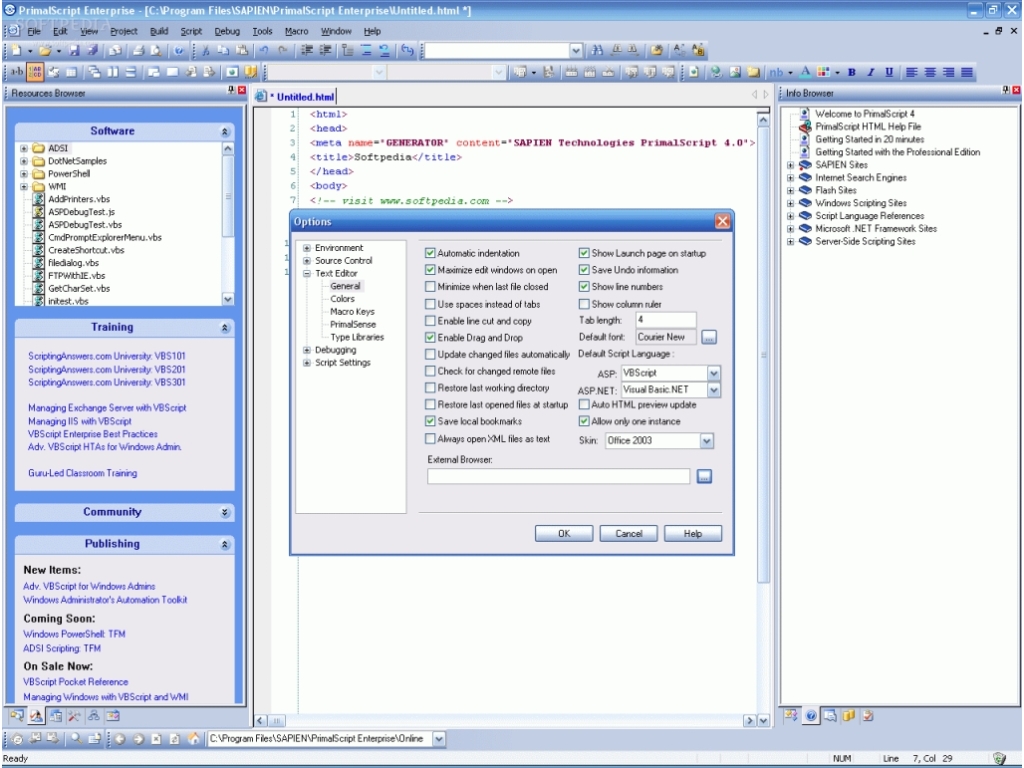Click the Help button in Options dialog
The height and width of the screenshot is (768, 1024).
click(x=693, y=534)
